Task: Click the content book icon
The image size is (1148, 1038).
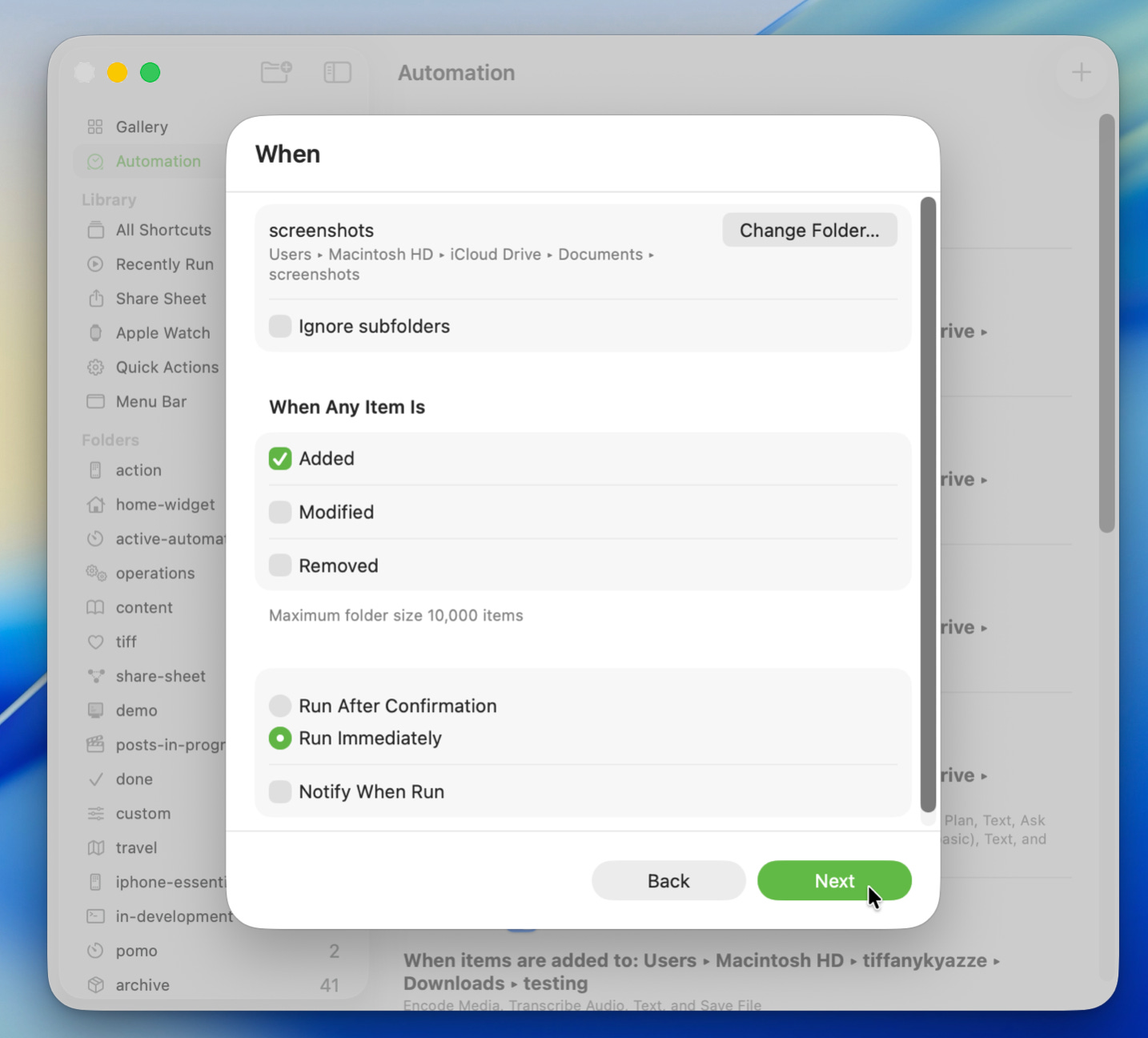Action: [95, 607]
